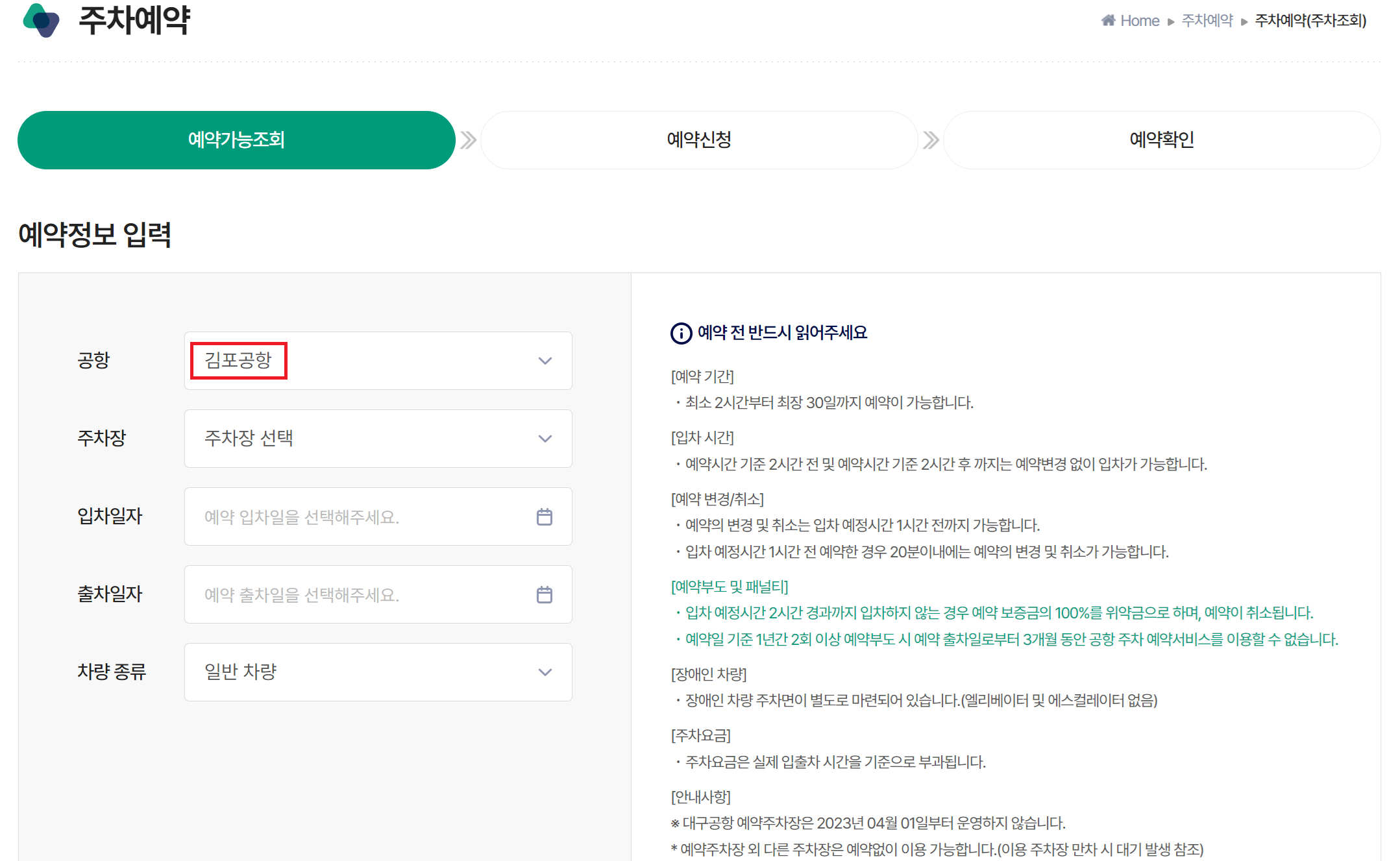
Task: Open calendar icon in 출차일자 field
Action: [544, 595]
